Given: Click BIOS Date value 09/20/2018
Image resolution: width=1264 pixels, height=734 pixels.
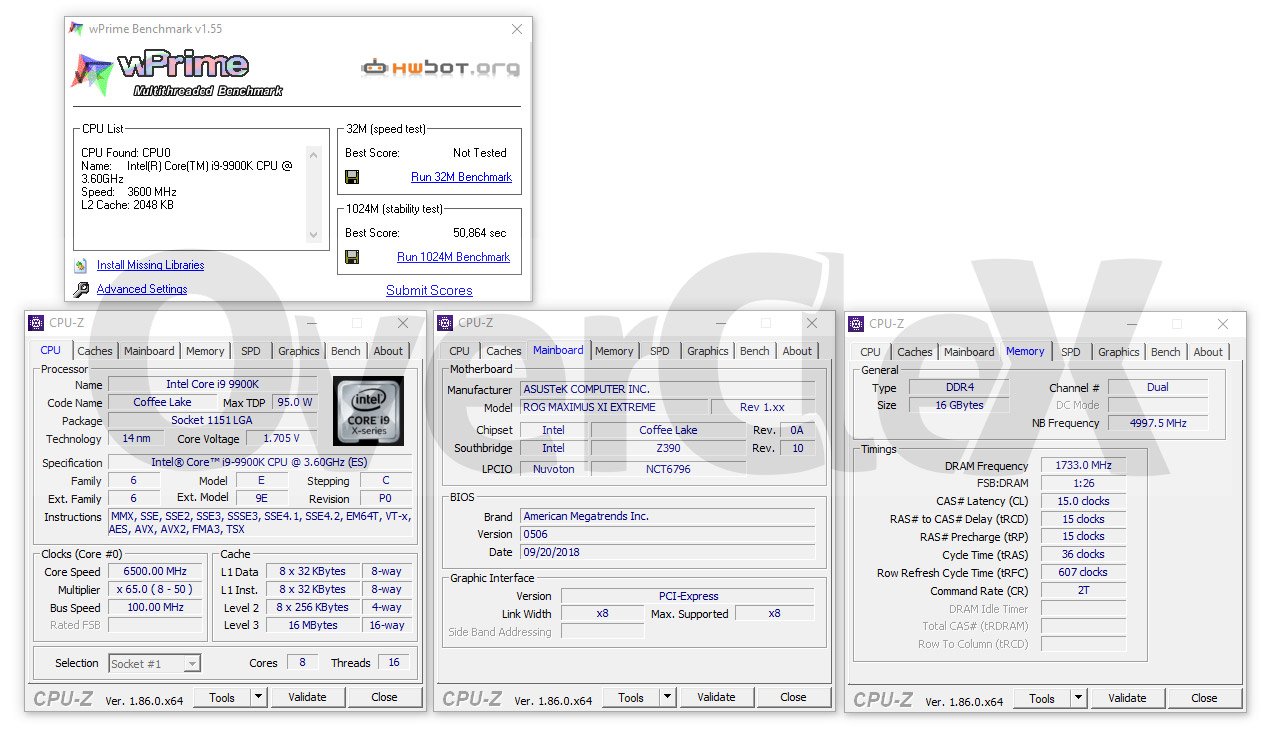Looking at the screenshot, I should (667, 552).
